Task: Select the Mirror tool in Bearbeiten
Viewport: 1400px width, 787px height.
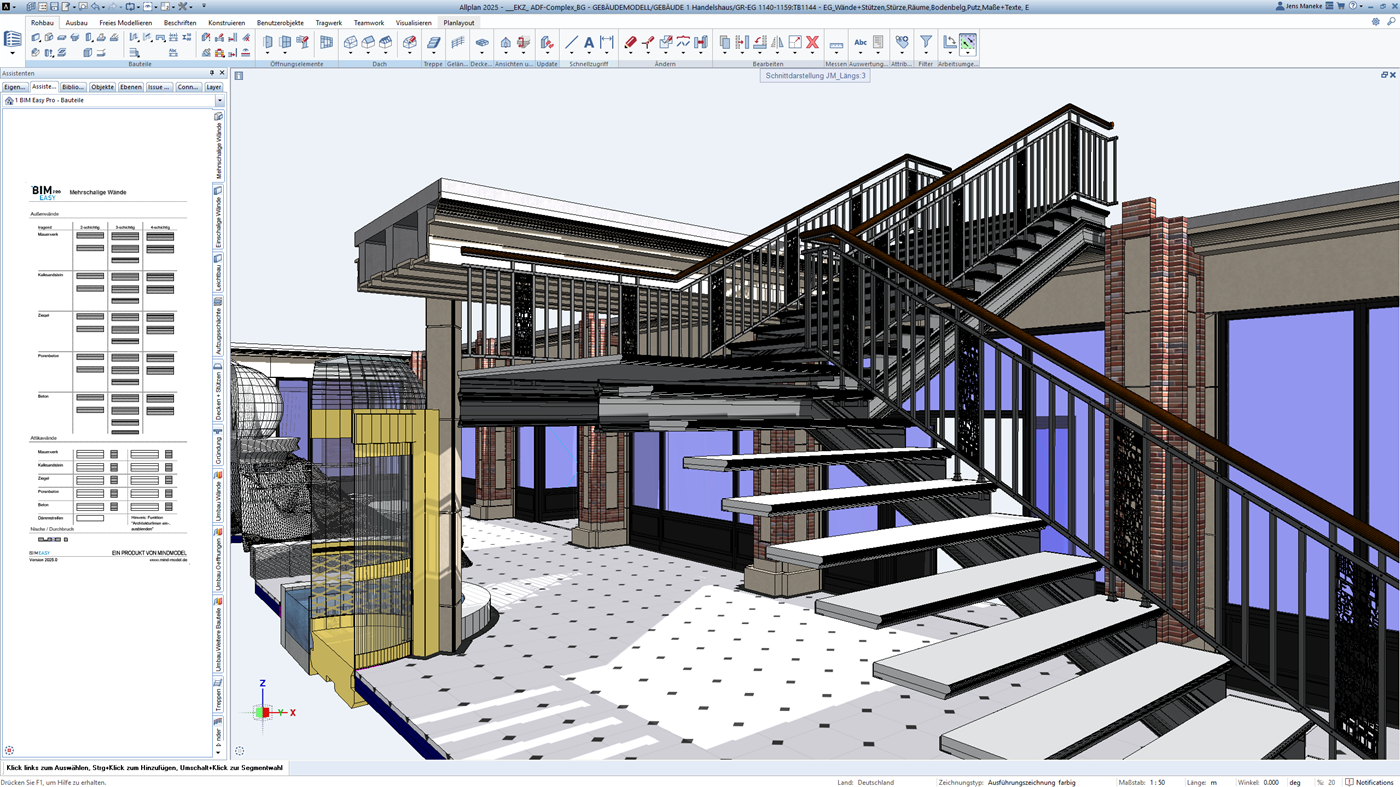Action: (x=777, y=42)
